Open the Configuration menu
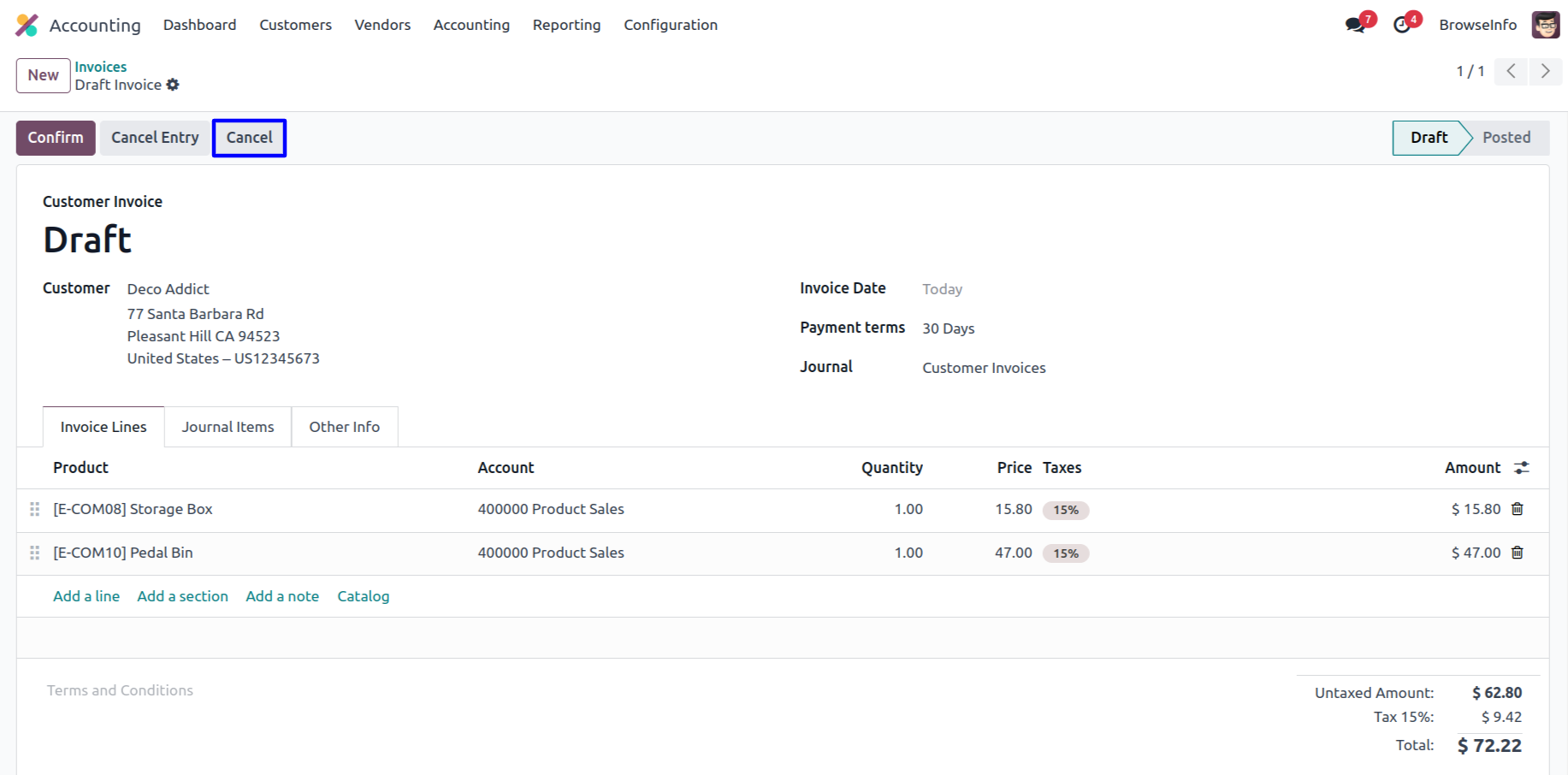This screenshot has width=1568, height=775. click(x=670, y=25)
